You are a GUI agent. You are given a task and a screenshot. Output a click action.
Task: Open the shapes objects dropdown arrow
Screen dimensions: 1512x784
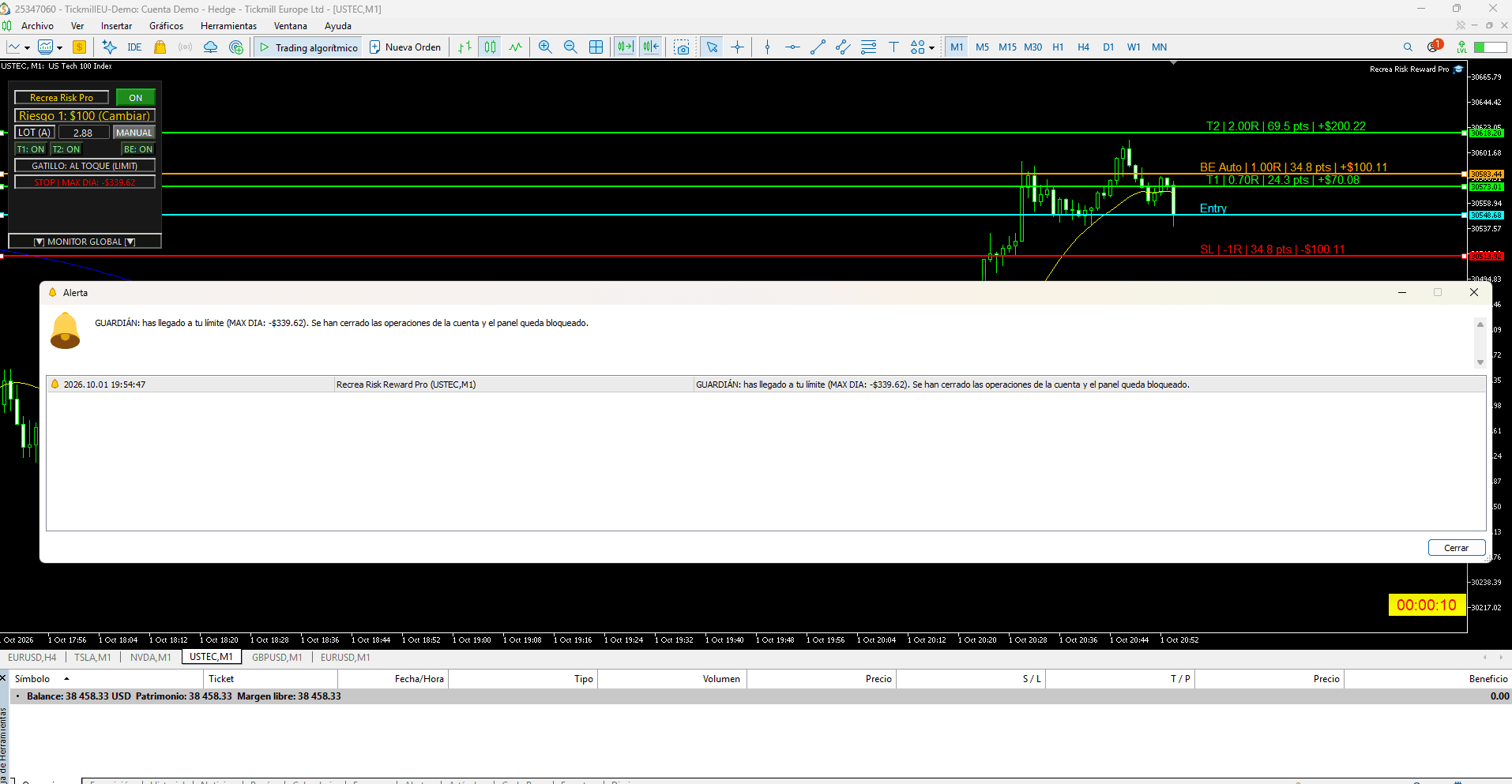point(931,48)
